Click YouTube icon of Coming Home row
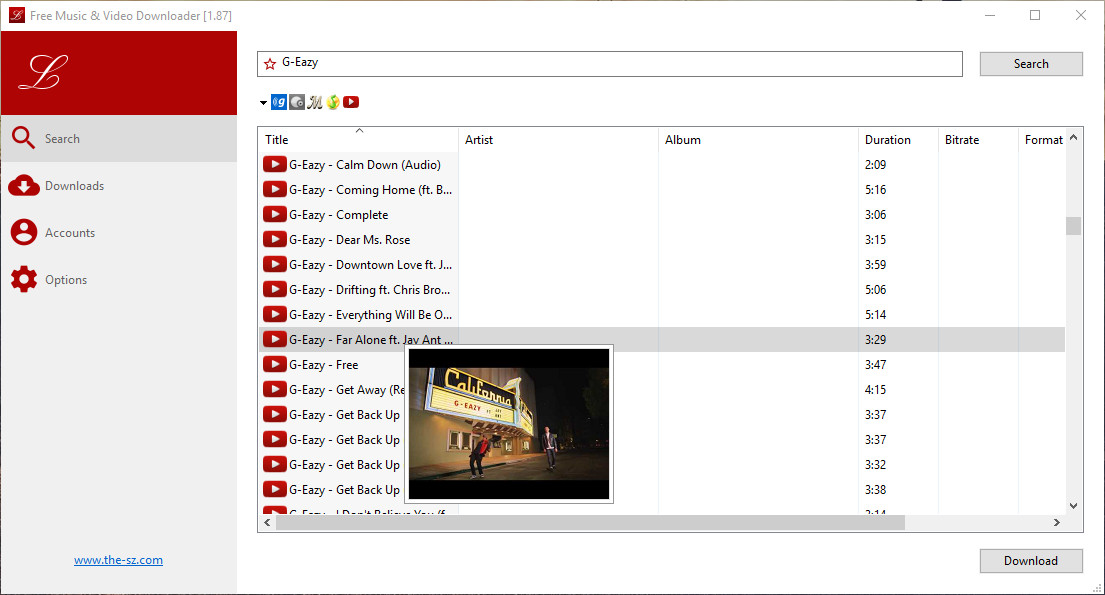Image resolution: width=1105 pixels, height=595 pixels. 275,189
